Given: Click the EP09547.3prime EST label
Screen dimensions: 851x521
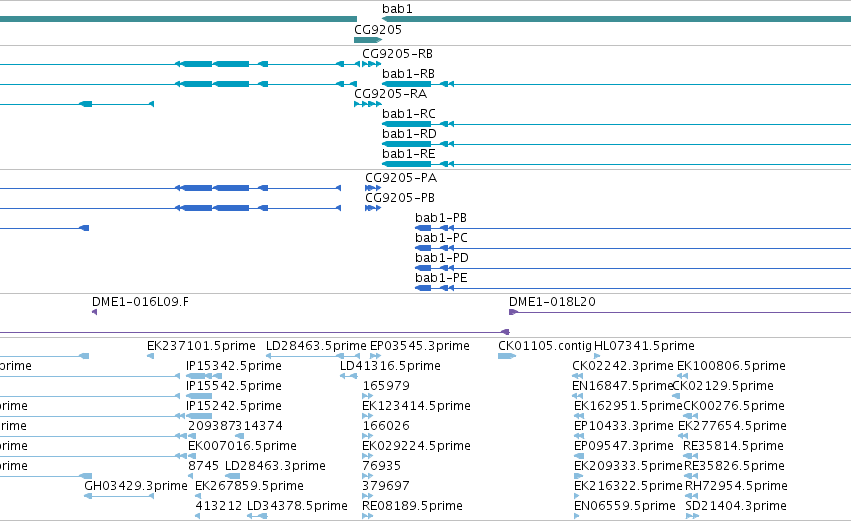Looking at the screenshot, I should point(624,447).
